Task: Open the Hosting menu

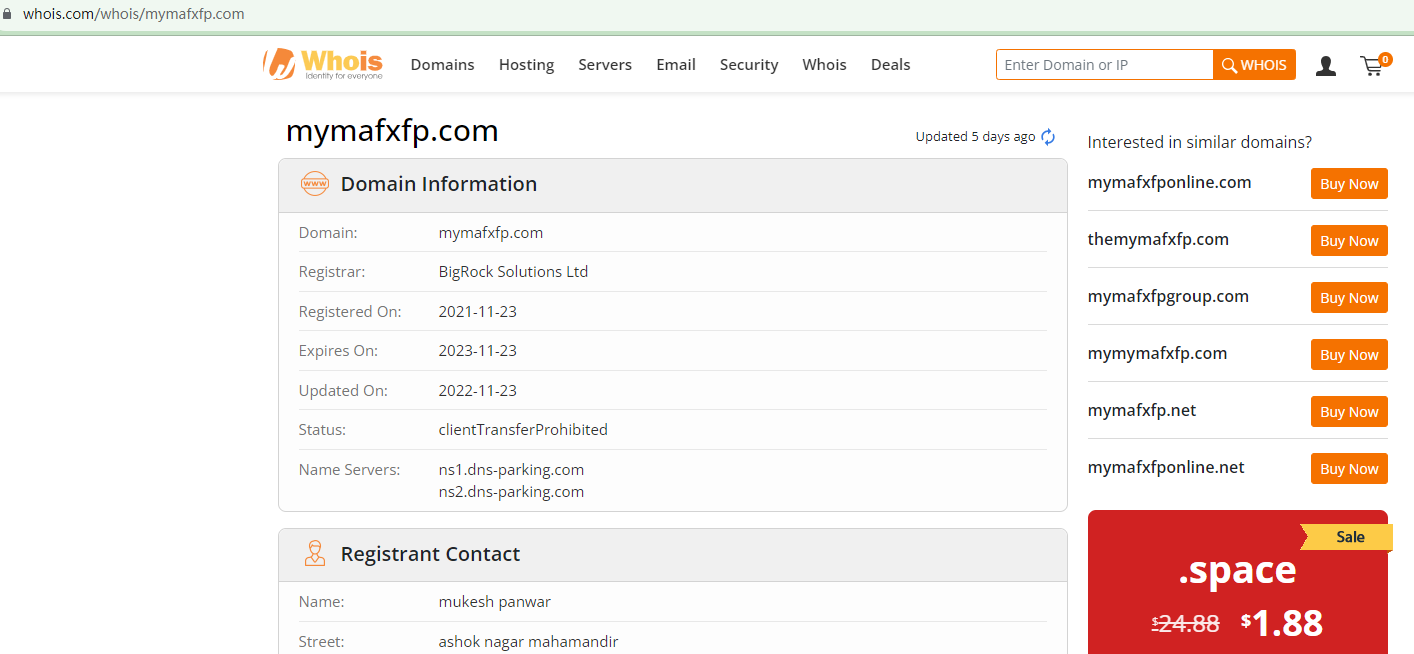Action: point(526,65)
